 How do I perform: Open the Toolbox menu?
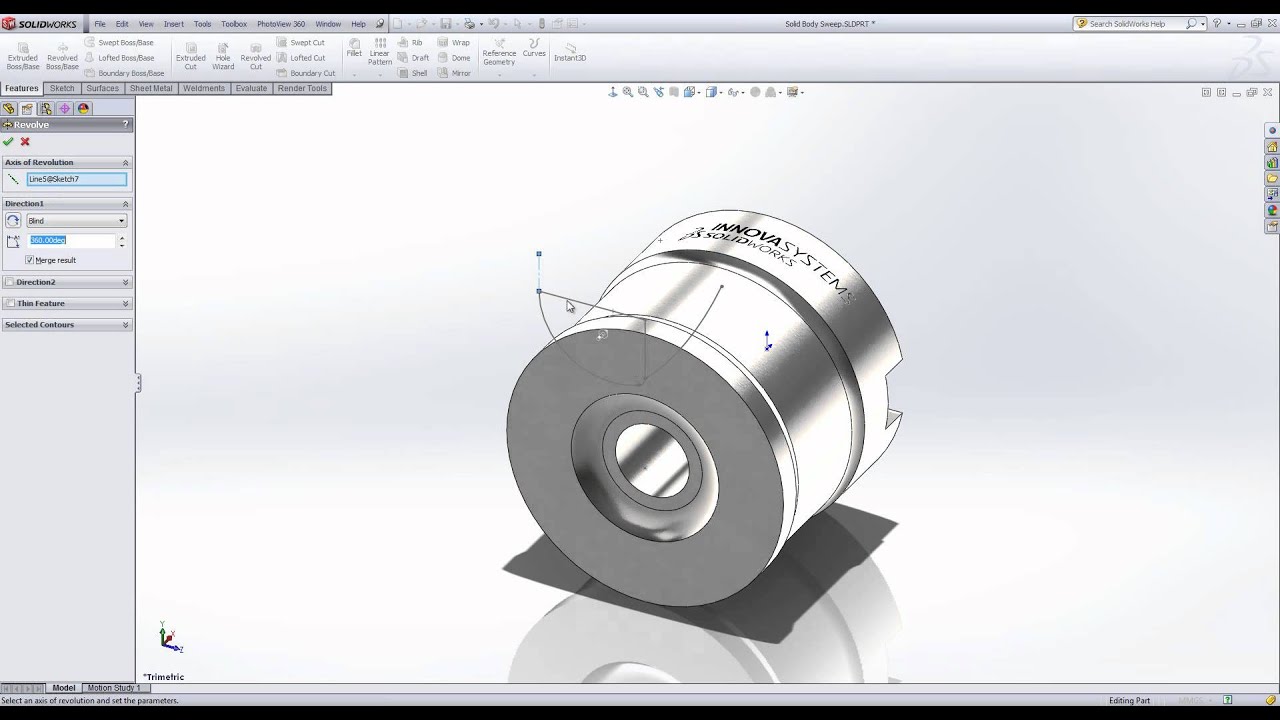click(234, 24)
